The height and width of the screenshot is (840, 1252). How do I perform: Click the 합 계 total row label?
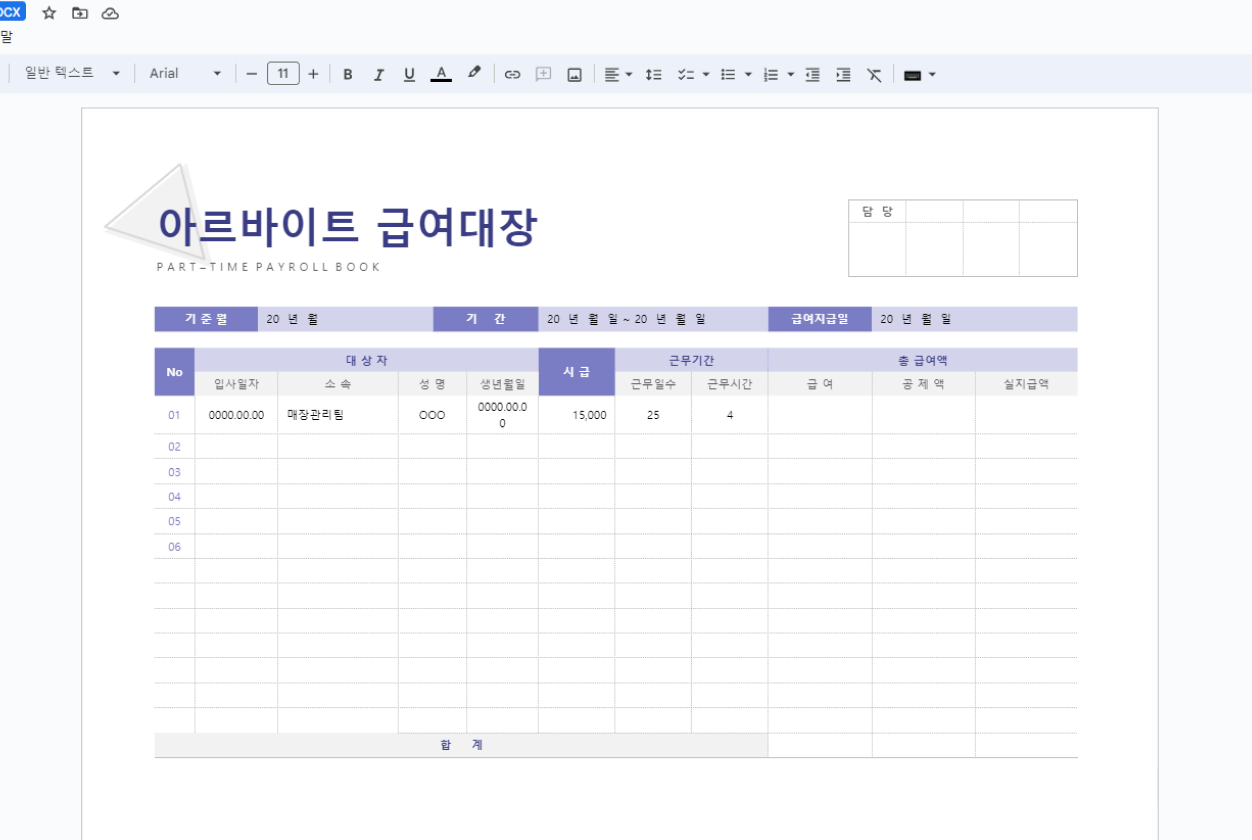coord(461,745)
